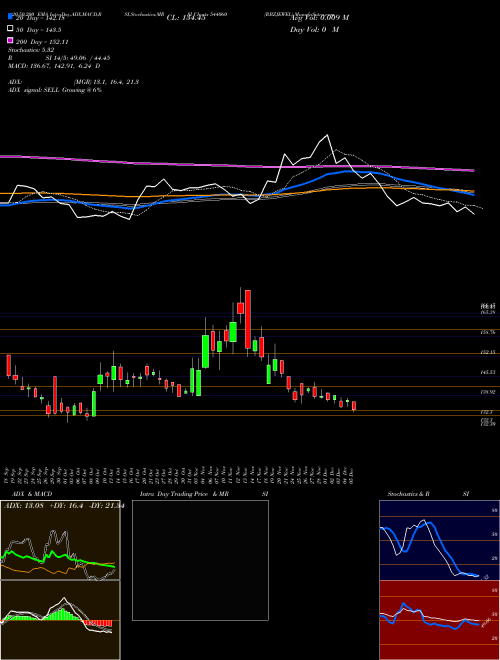Click the blue 20 Day EMA legend swatch
Viewport: 500px width, 660px height.
pos(10,16)
